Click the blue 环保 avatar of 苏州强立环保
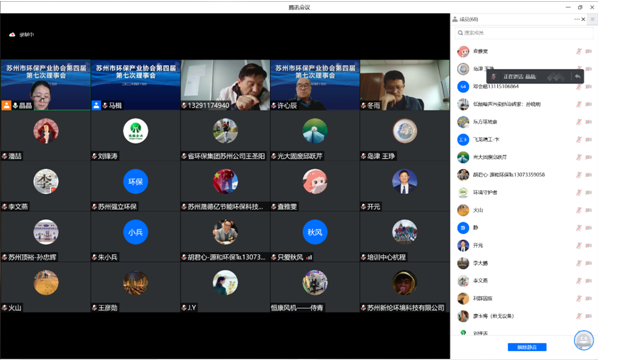Viewport: 618px width, 360px height. (136, 181)
